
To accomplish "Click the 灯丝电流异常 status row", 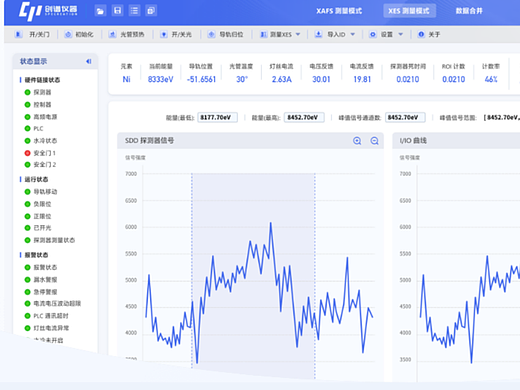I will coord(47,328).
